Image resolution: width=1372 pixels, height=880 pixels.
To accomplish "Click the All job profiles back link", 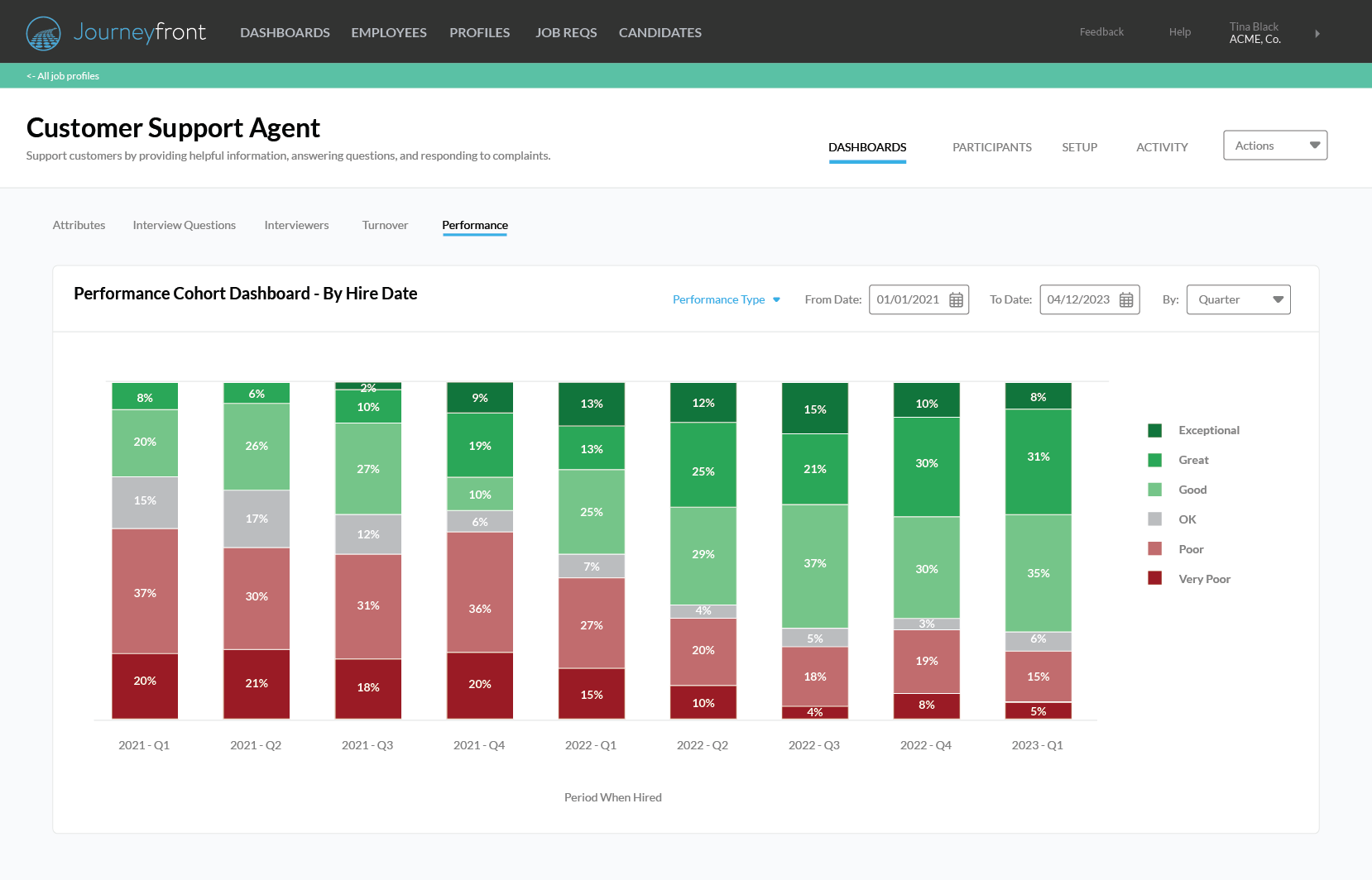I will [63, 76].
